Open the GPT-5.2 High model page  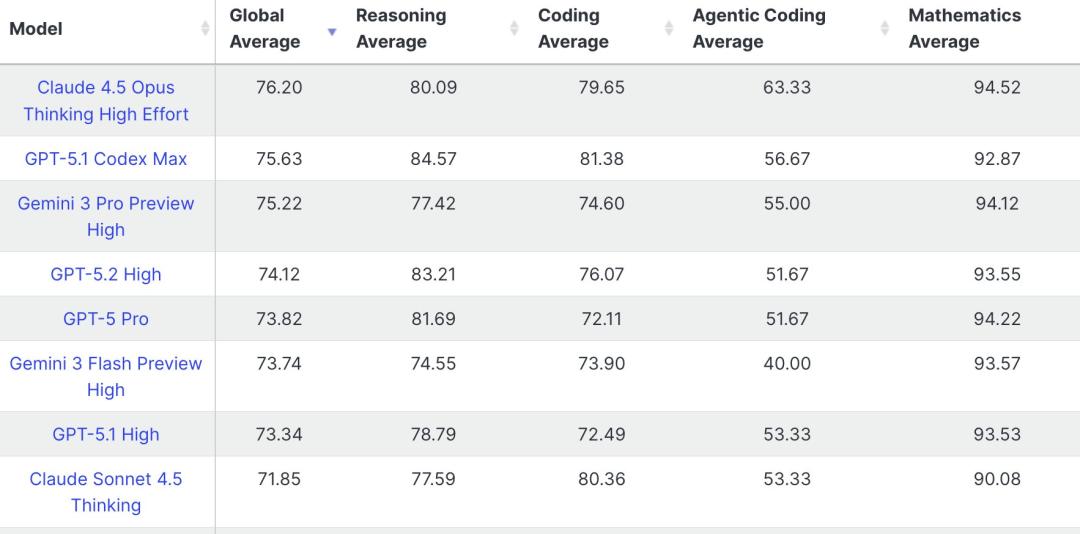(x=106, y=274)
